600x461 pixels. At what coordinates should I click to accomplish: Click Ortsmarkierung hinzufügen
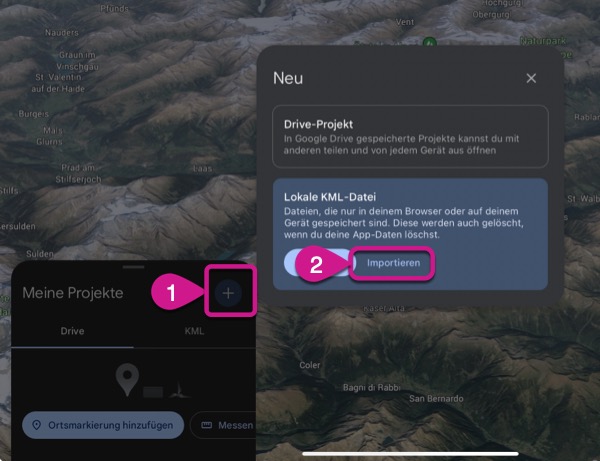pos(103,425)
